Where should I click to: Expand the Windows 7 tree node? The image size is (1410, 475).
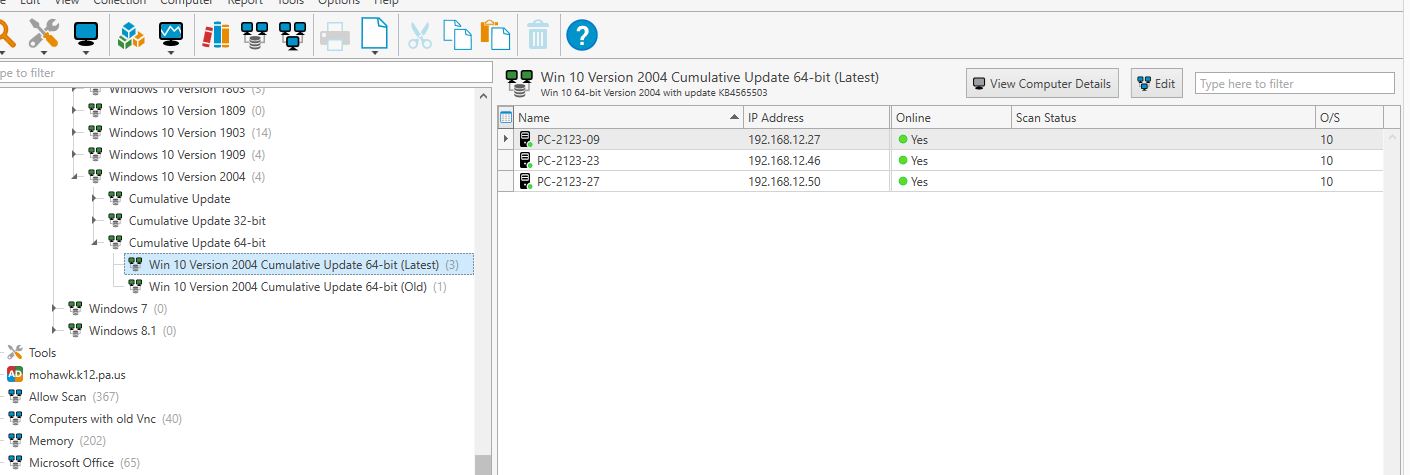(x=55, y=309)
